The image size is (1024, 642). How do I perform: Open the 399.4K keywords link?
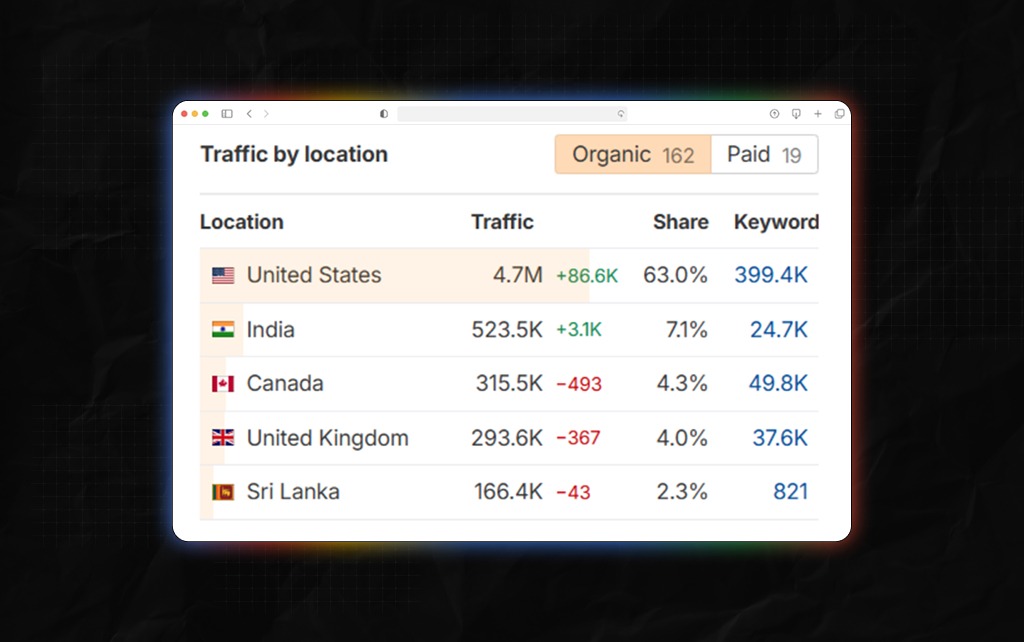771,275
